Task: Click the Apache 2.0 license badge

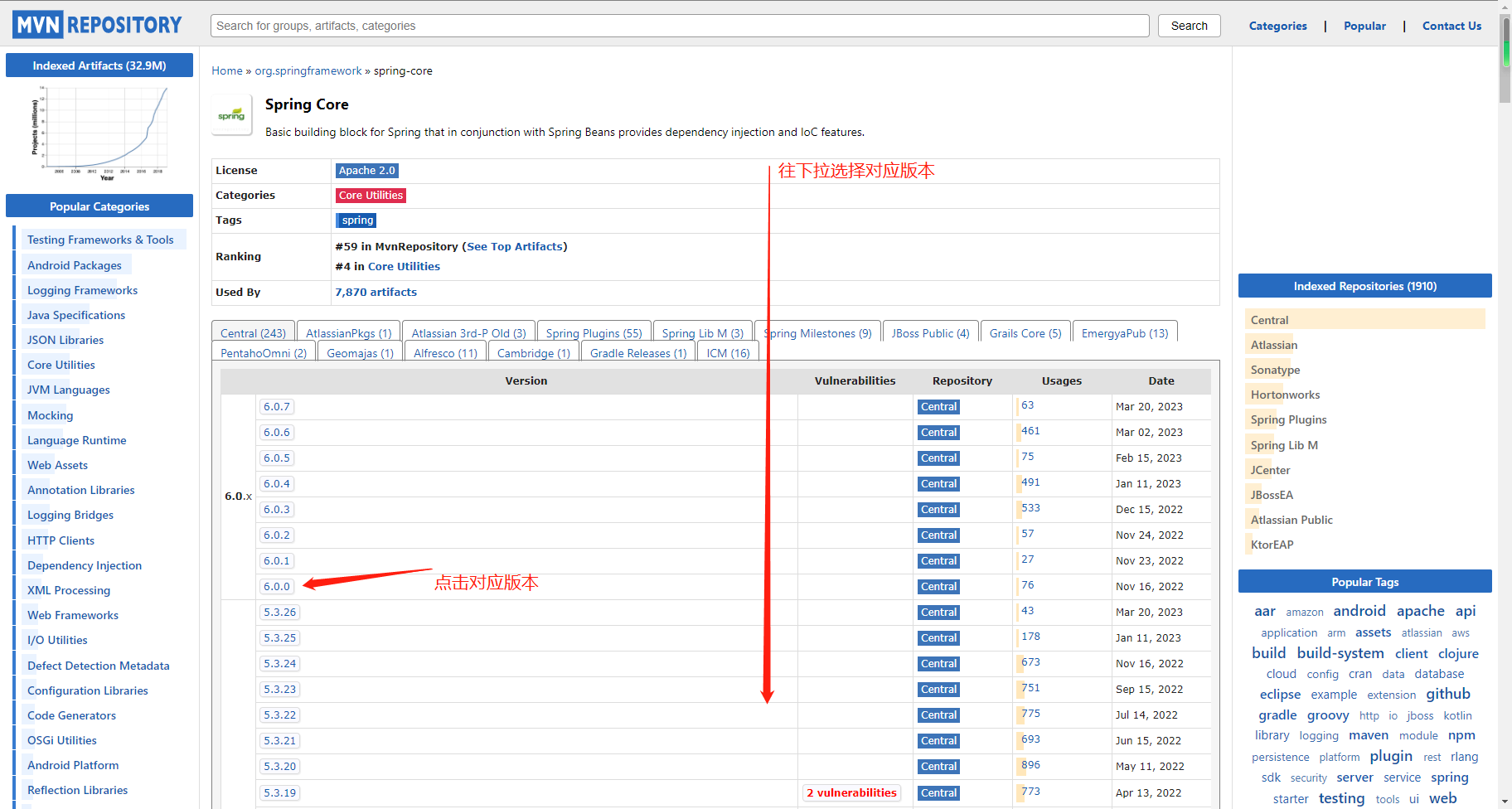Action: [366, 170]
